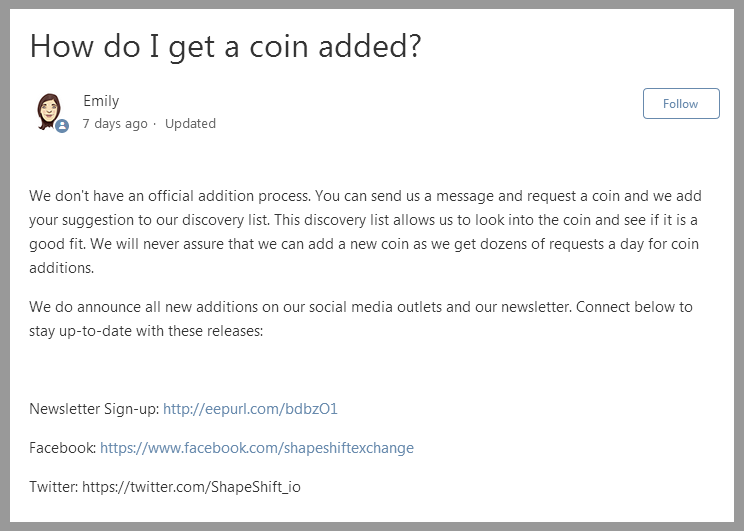The width and height of the screenshot is (744, 531).
Task: Click the Follow button
Action: pyautogui.click(x=681, y=103)
